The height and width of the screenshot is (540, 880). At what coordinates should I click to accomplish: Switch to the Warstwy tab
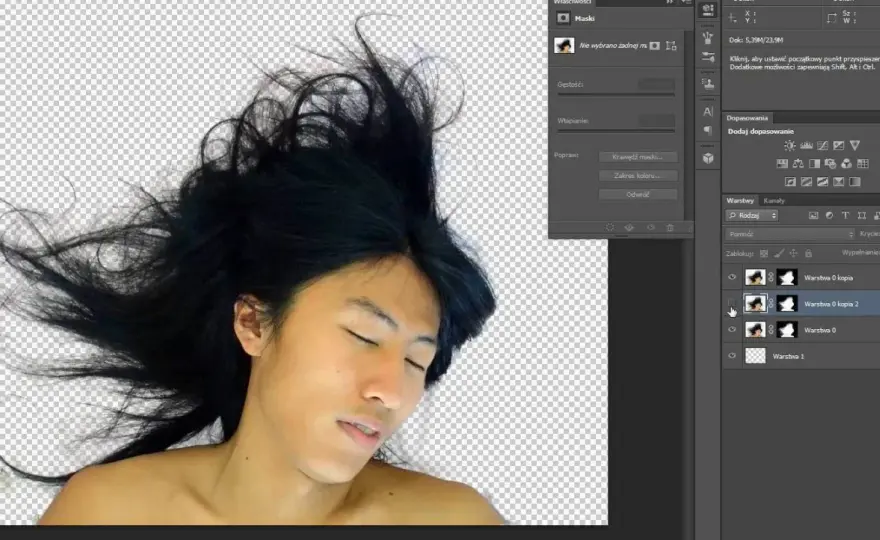740,200
